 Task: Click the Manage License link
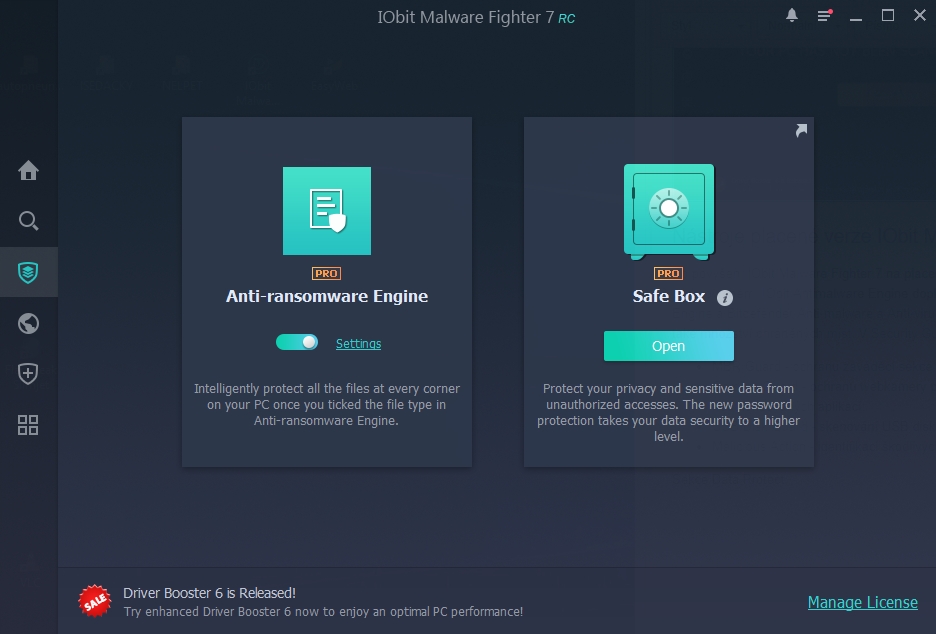click(863, 602)
